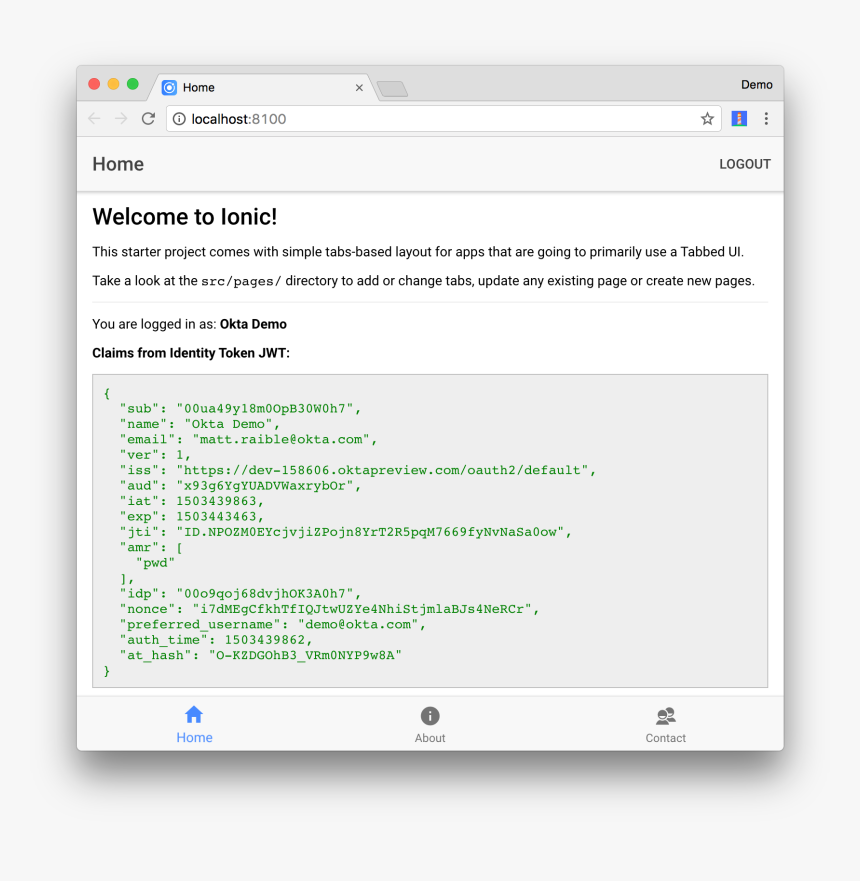This screenshot has width=860, height=881.
Task: Click the "jti" claim line
Action: click(x=345, y=532)
